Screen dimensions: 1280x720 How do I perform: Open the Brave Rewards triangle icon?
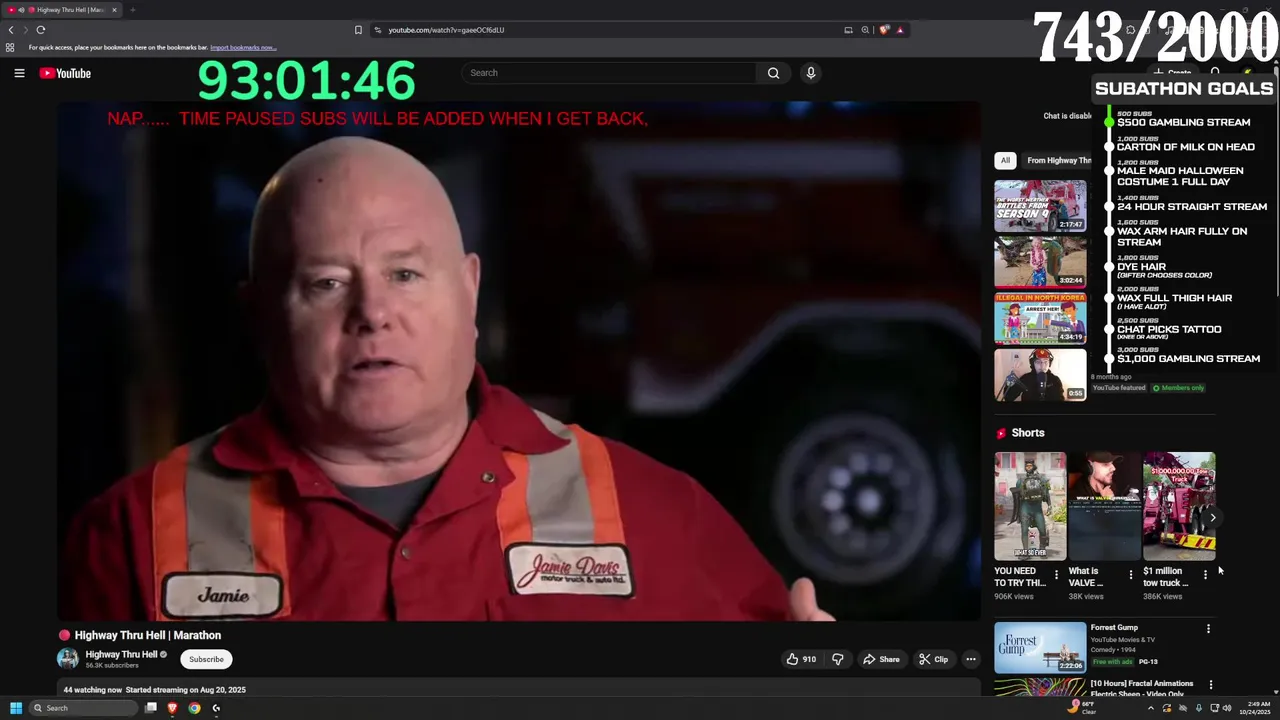900,30
